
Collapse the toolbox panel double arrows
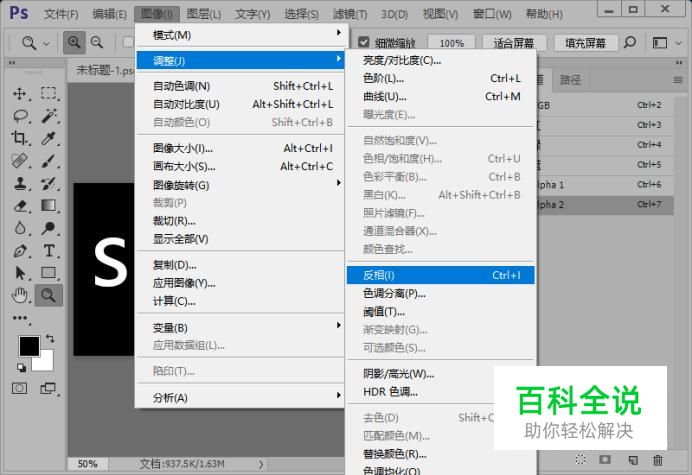pos(12,63)
